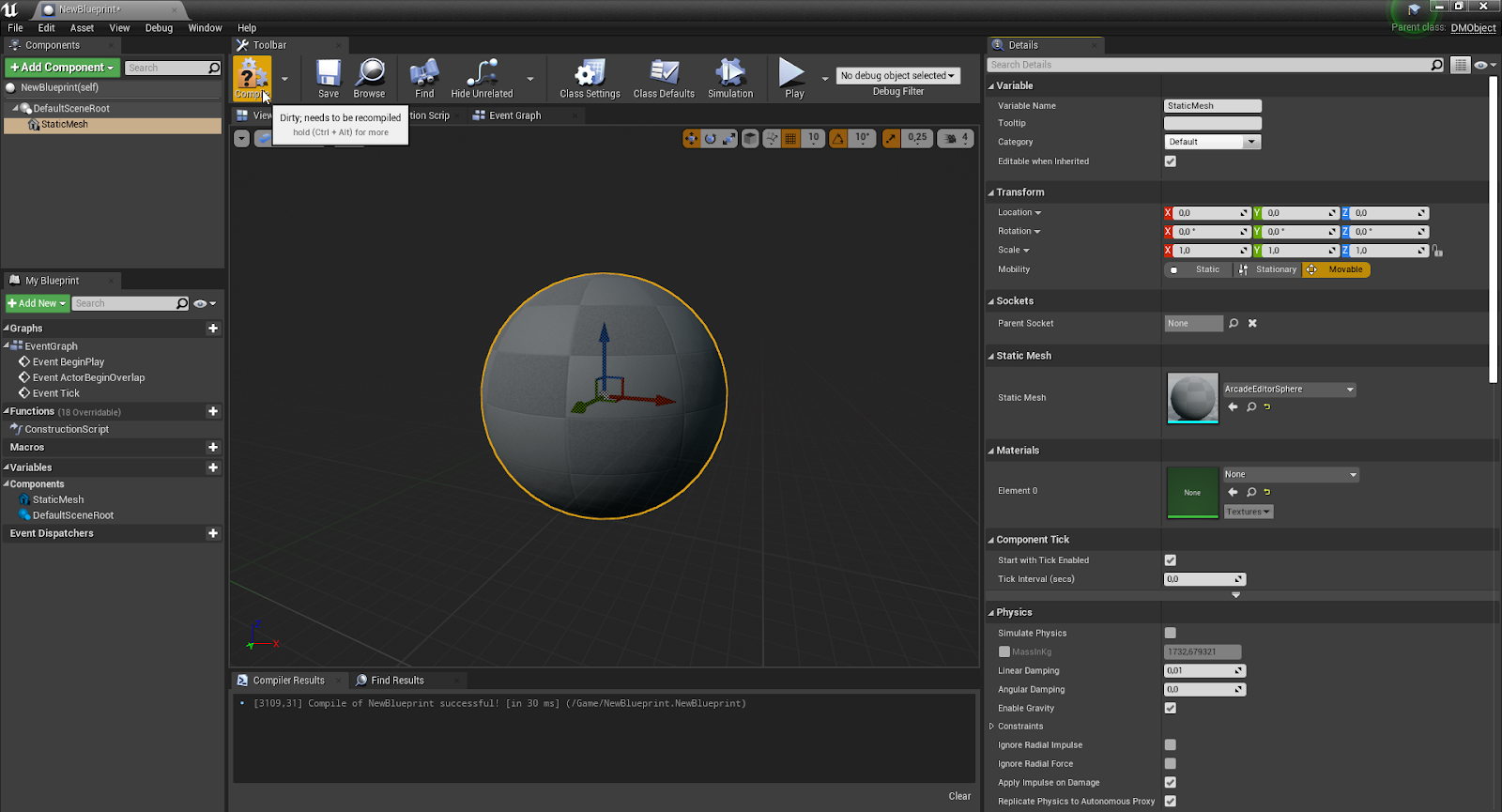Open the Compile options dropdown arrow

(x=285, y=79)
